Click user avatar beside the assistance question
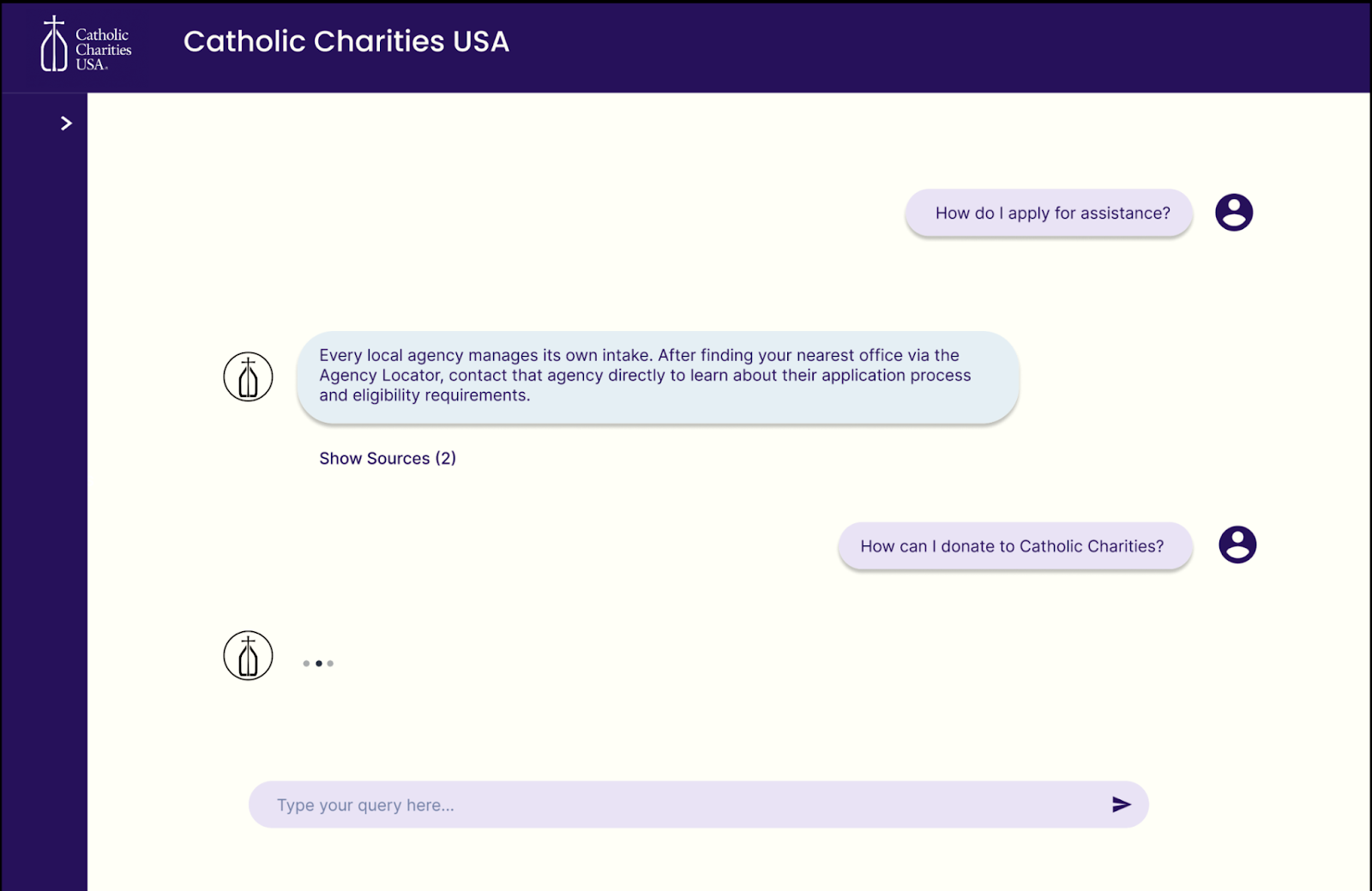Image resolution: width=1372 pixels, height=891 pixels. [x=1234, y=213]
